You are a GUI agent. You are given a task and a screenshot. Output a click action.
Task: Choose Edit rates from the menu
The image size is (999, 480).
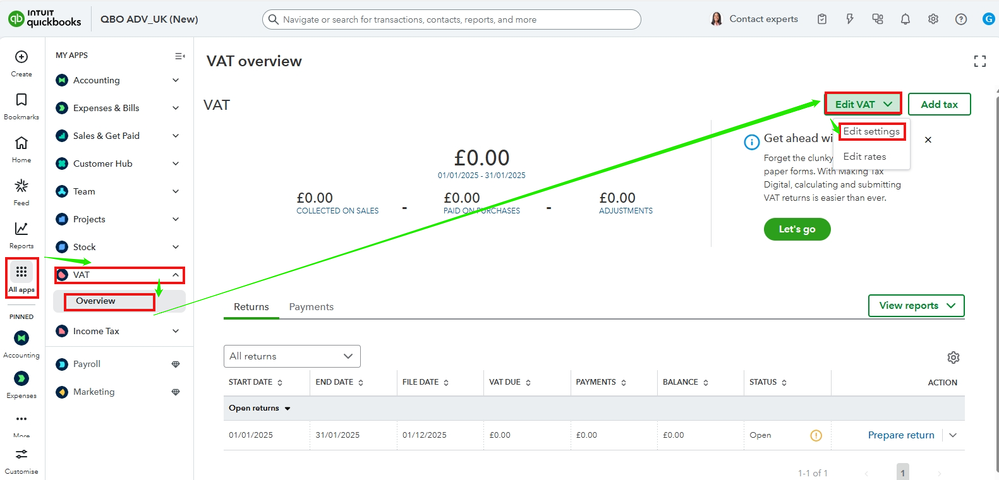864,157
